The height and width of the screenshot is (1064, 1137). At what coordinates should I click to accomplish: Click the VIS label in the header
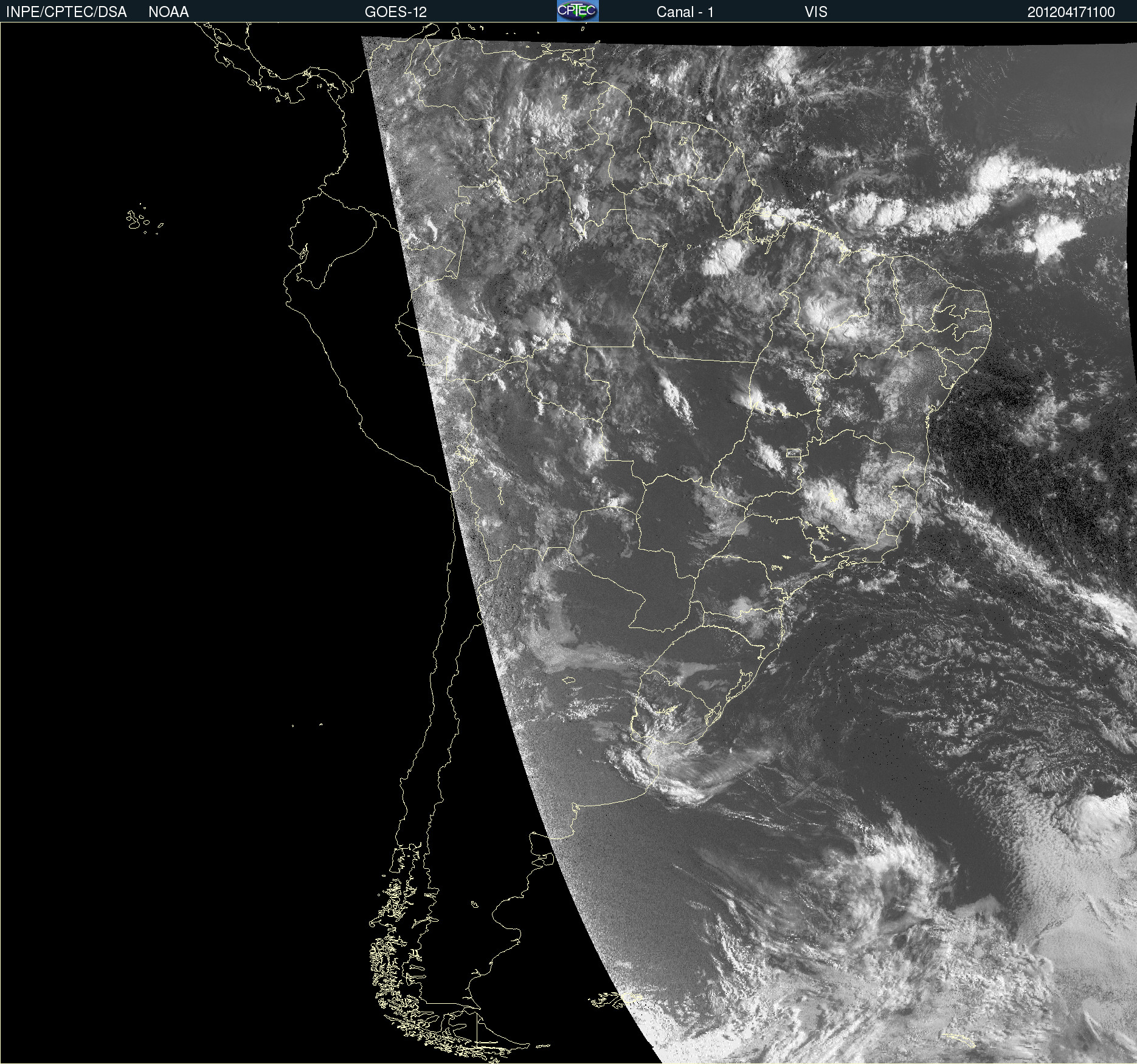point(816,12)
